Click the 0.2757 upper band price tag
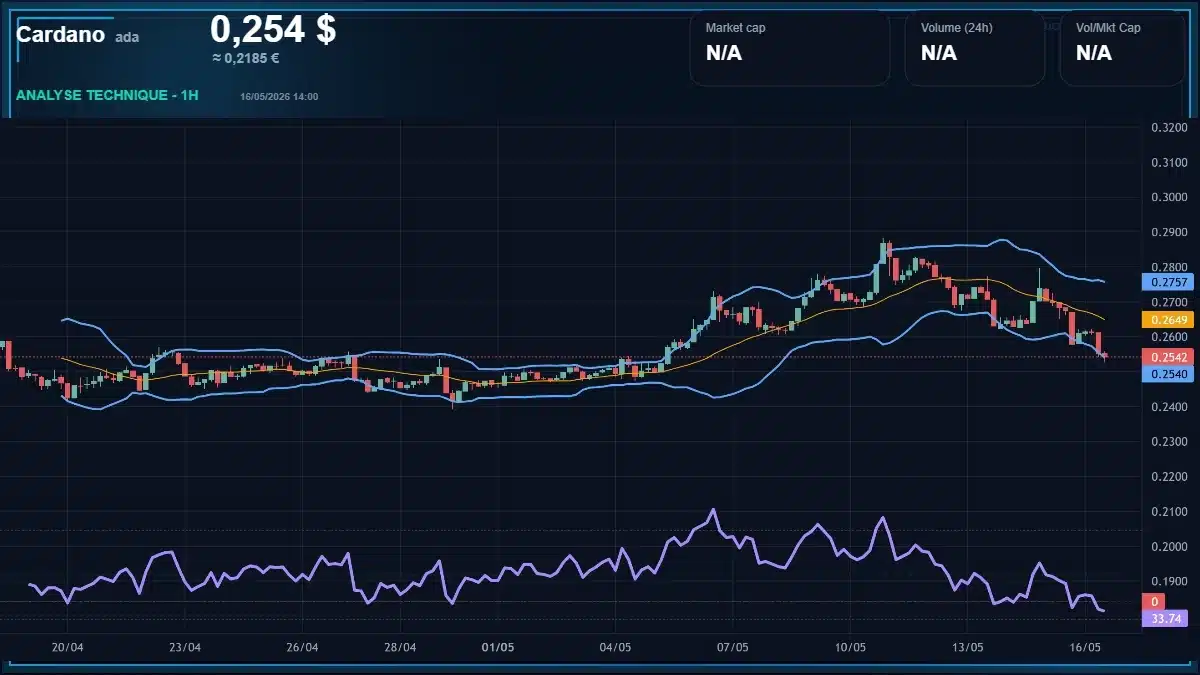The width and height of the screenshot is (1200, 675). tap(1169, 282)
